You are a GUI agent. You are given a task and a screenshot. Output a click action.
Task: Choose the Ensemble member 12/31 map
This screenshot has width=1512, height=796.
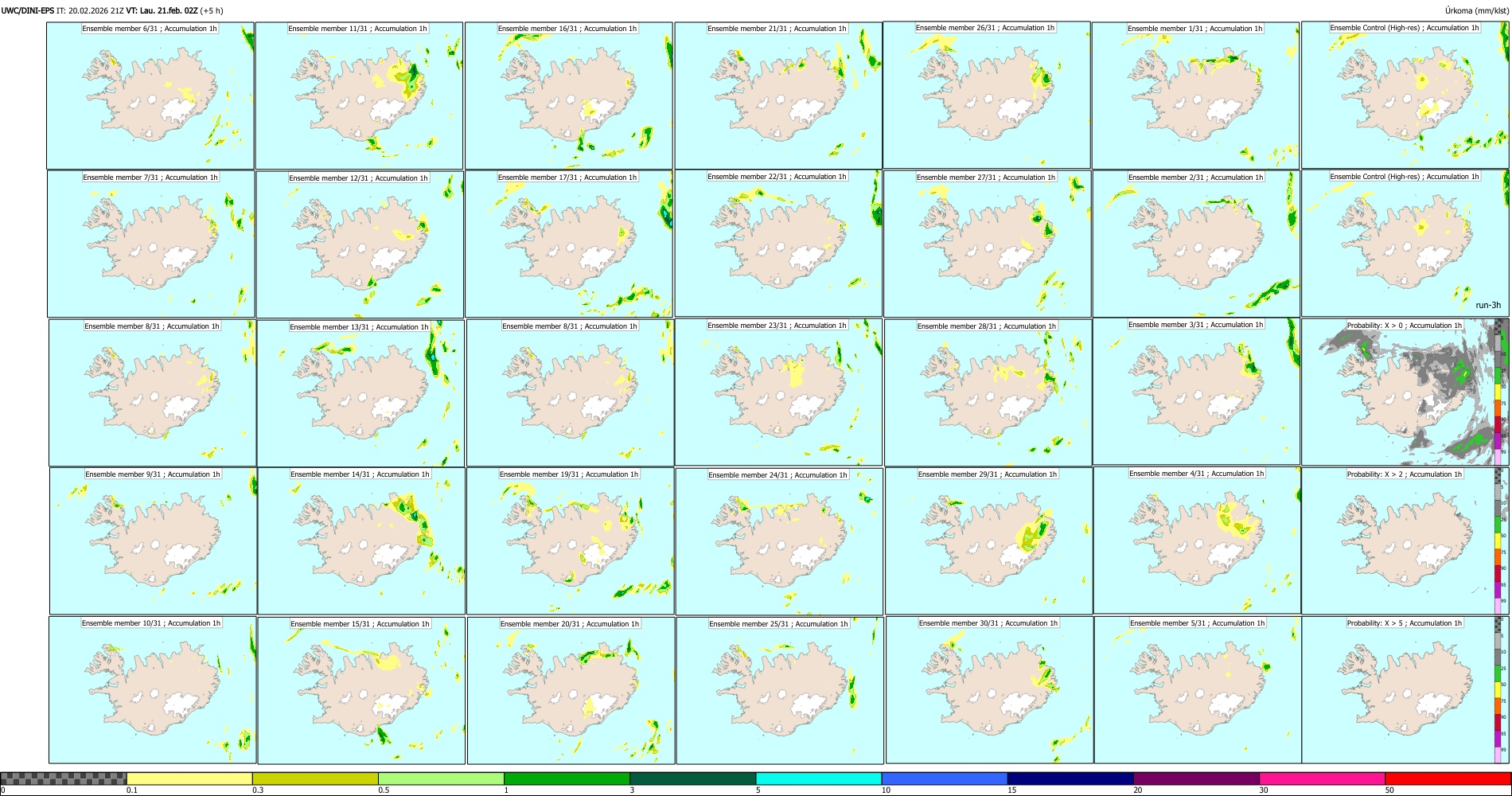point(360,244)
